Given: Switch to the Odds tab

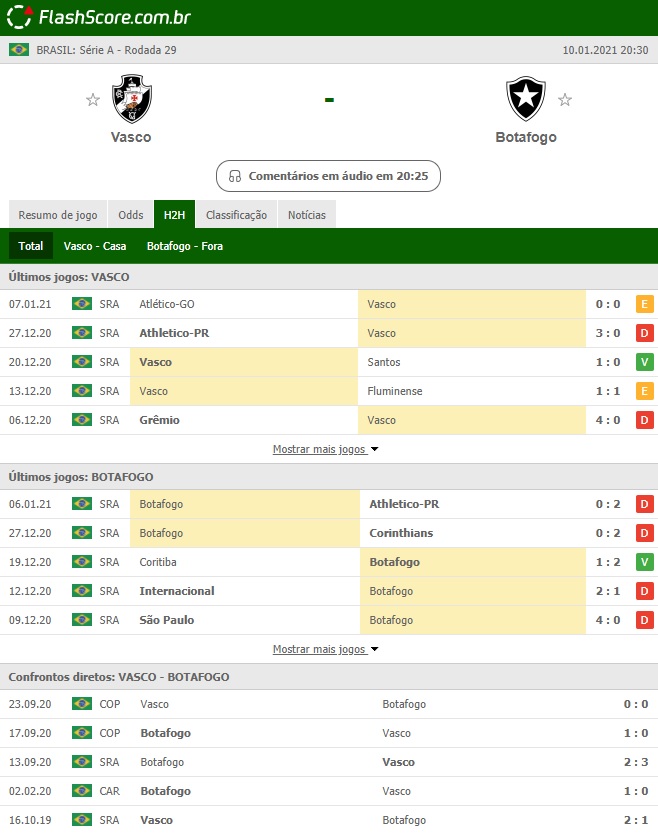Looking at the screenshot, I should click(131, 215).
